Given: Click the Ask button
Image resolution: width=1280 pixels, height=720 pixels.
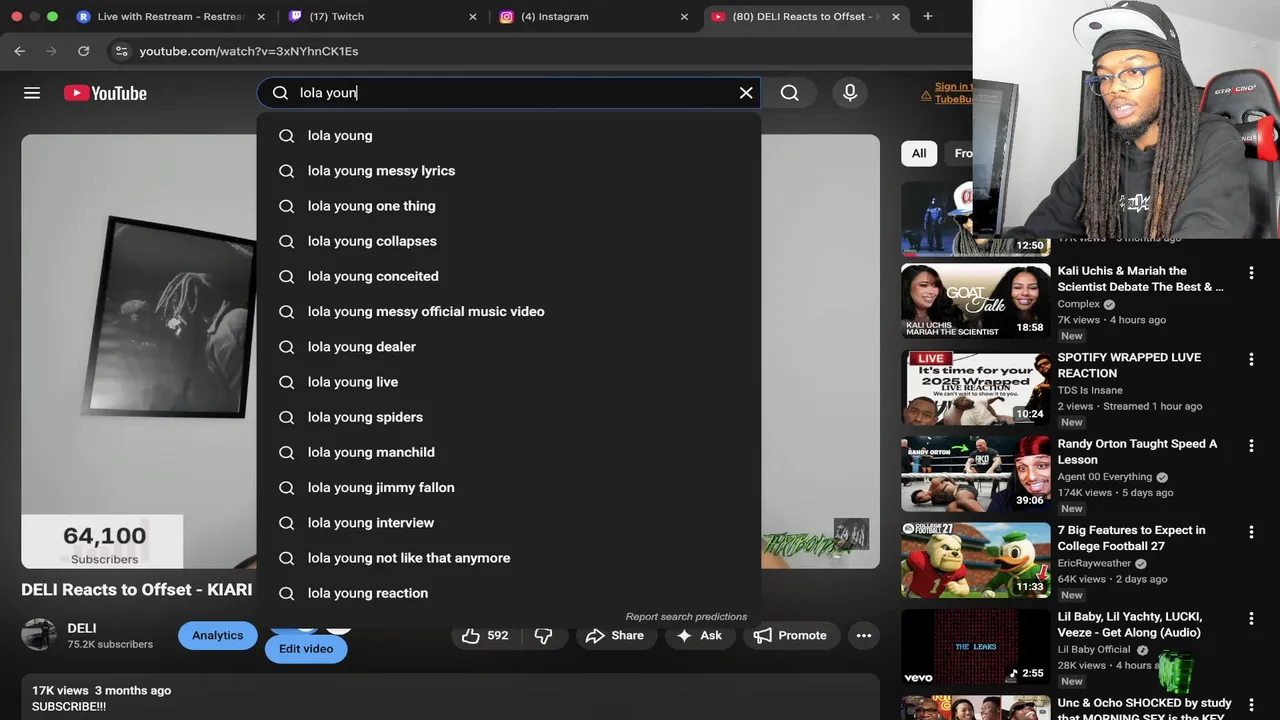Looking at the screenshot, I should point(699,635).
